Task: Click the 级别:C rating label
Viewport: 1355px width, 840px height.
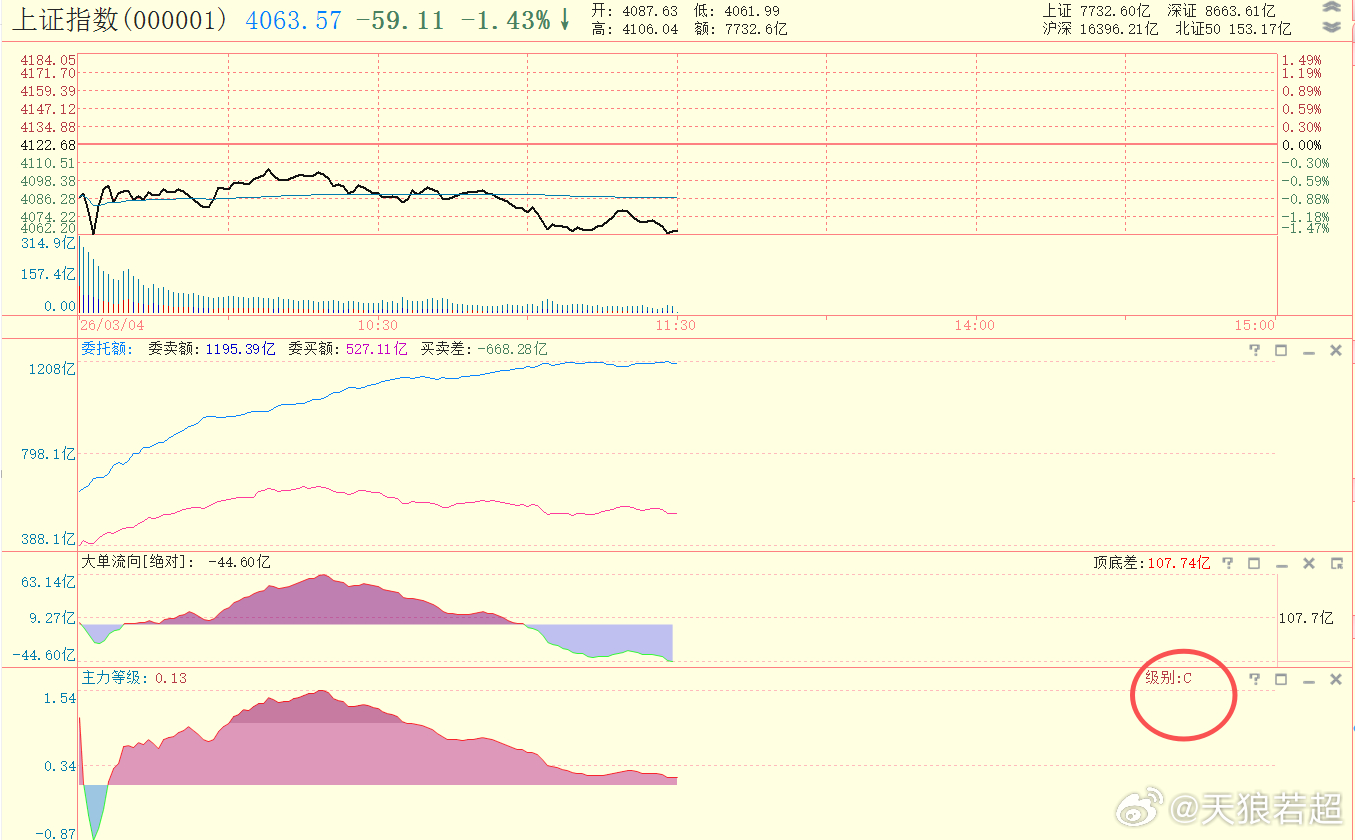Action: (x=1169, y=678)
